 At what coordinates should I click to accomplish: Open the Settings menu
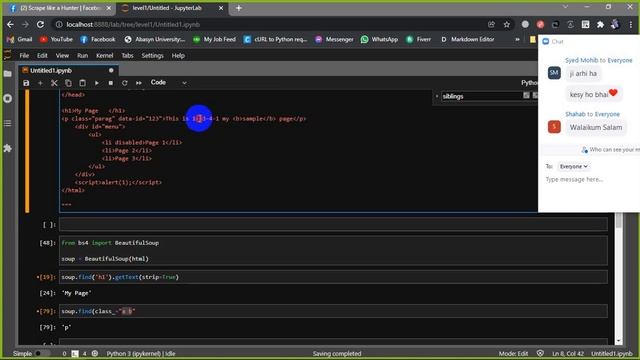[x=152, y=56]
